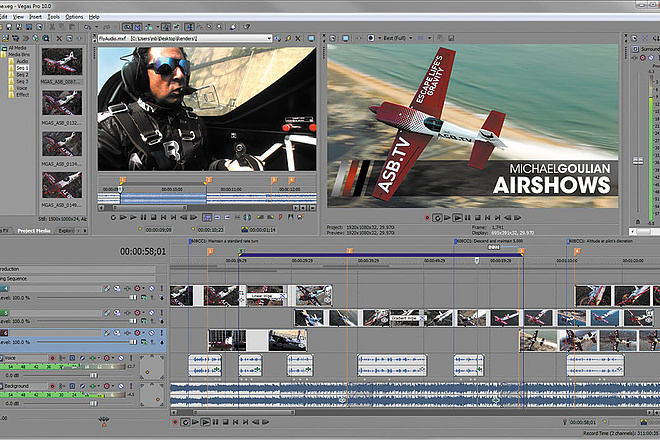Image resolution: width=660 pixels, height=440 pixels.
Task: Click the Undo arrow in main toolbar
Action: [x=87, y=27]
